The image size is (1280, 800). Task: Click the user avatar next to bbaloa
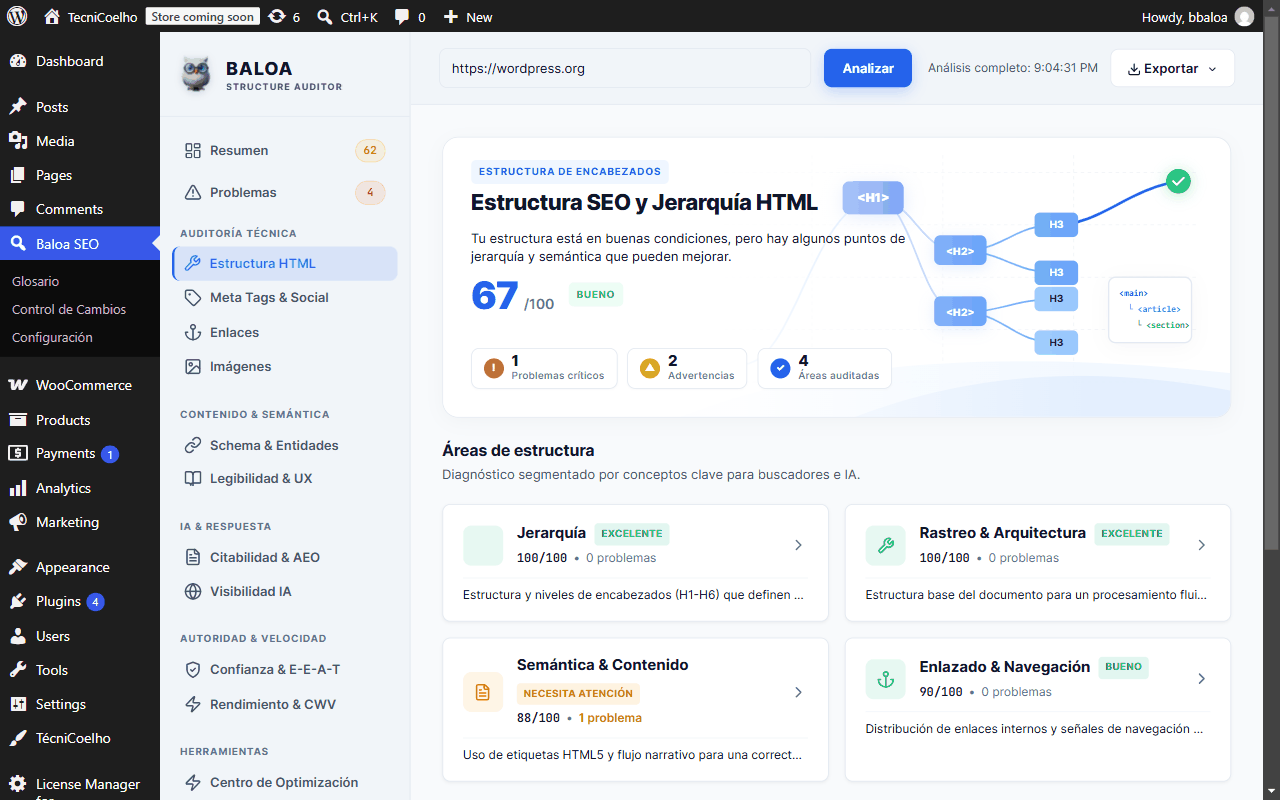tap(1244, 16)
